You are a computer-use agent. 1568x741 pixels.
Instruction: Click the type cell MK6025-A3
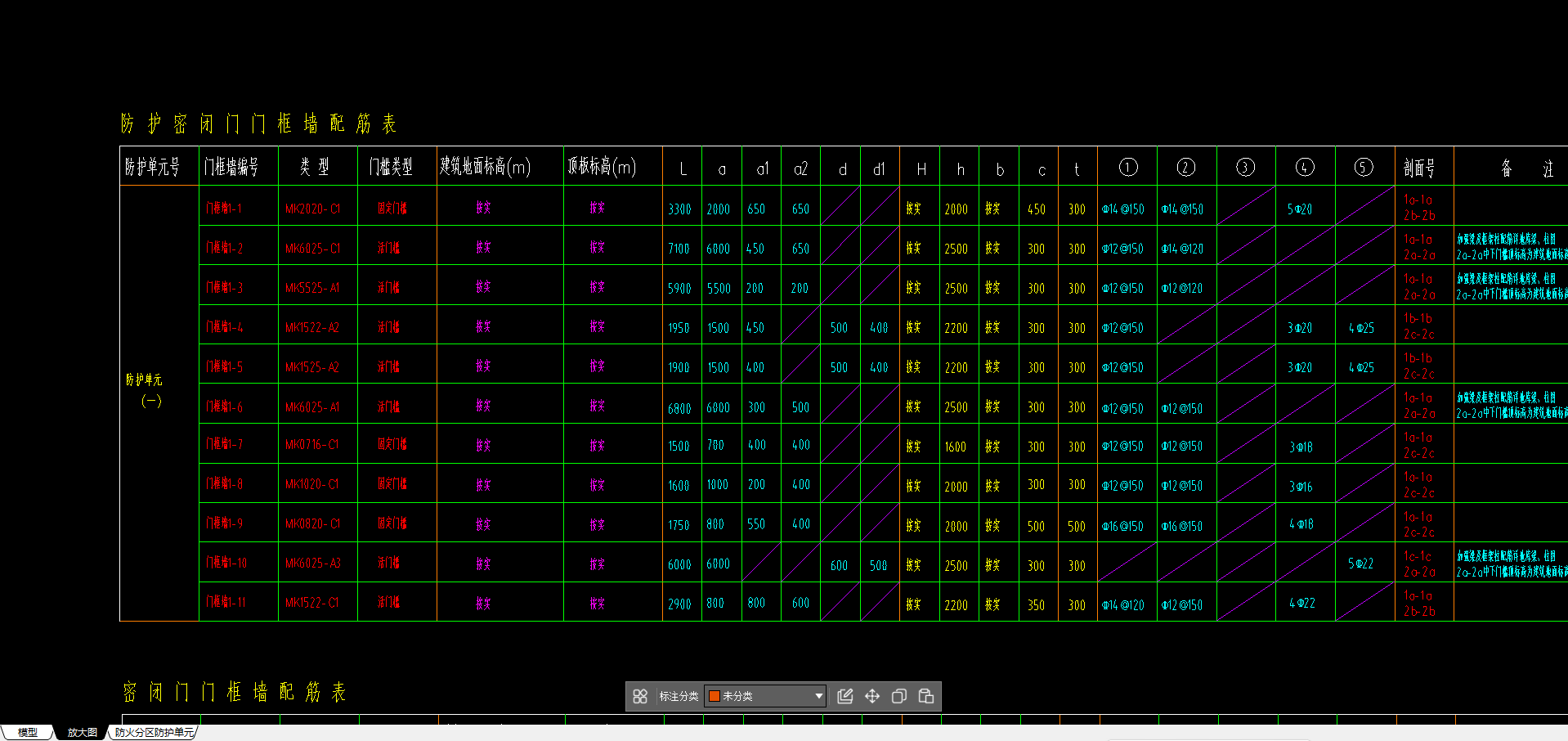click(312, 564)
